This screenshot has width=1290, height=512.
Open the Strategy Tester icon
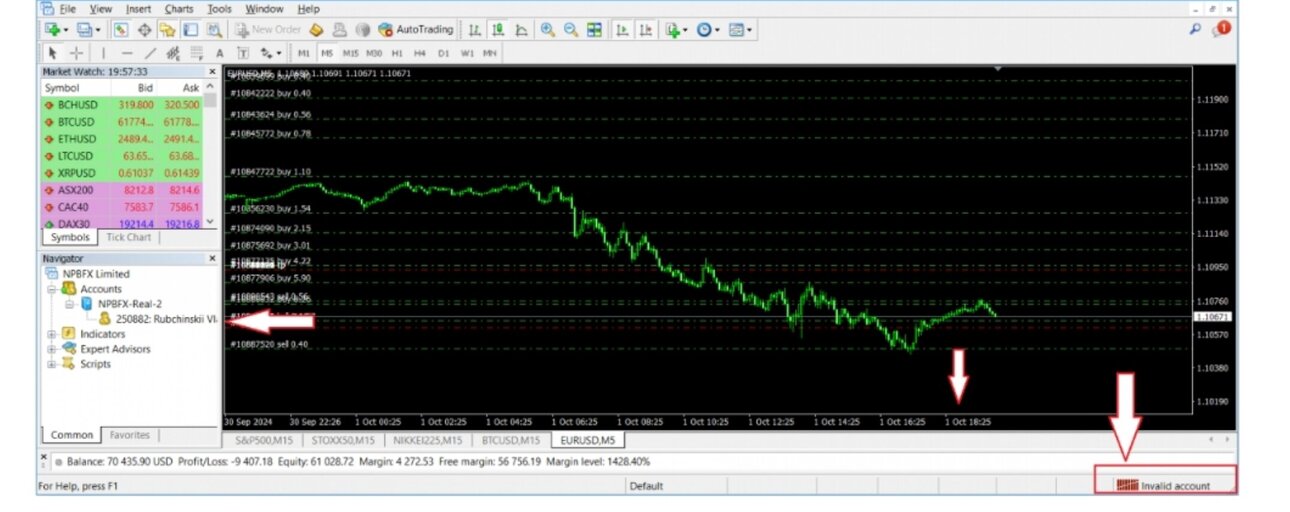[x=214, y=30]
